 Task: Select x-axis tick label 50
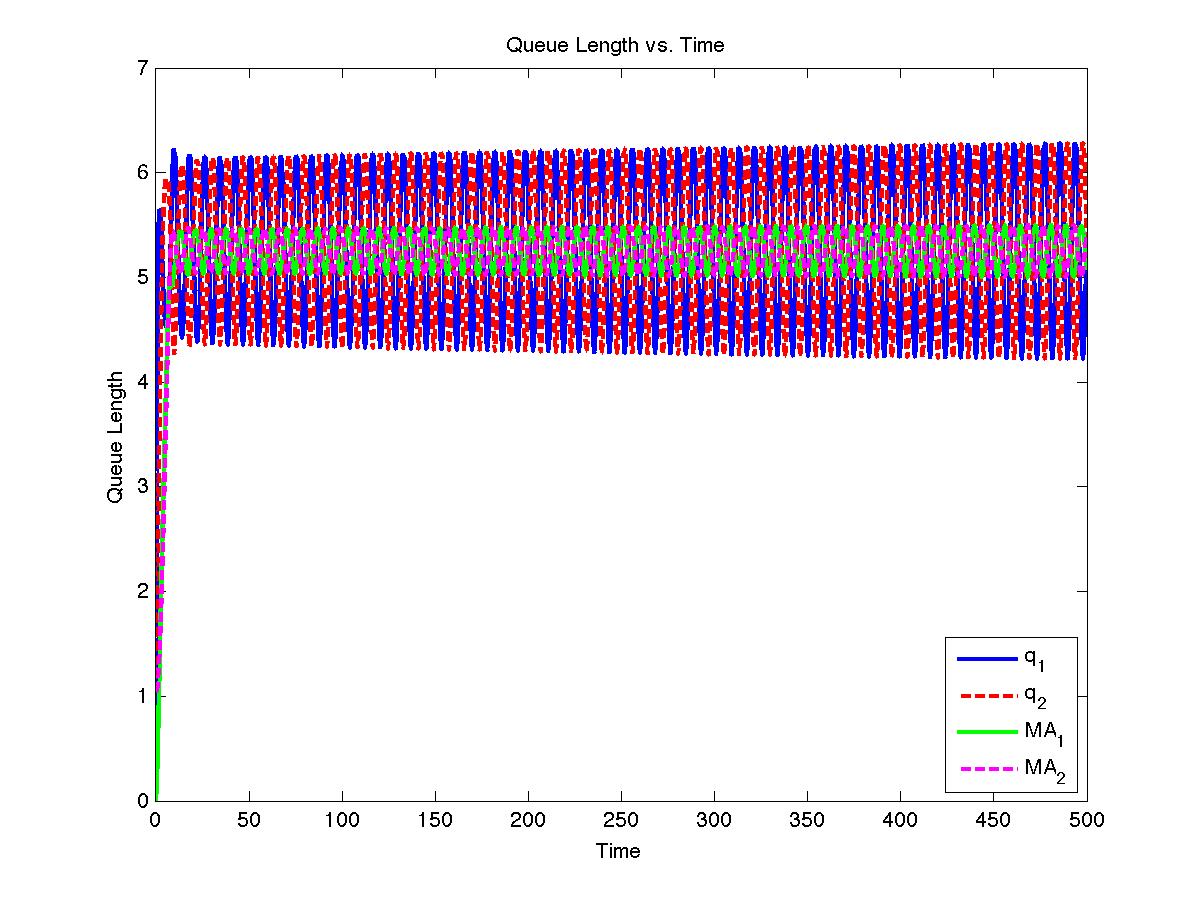(248, 819)
